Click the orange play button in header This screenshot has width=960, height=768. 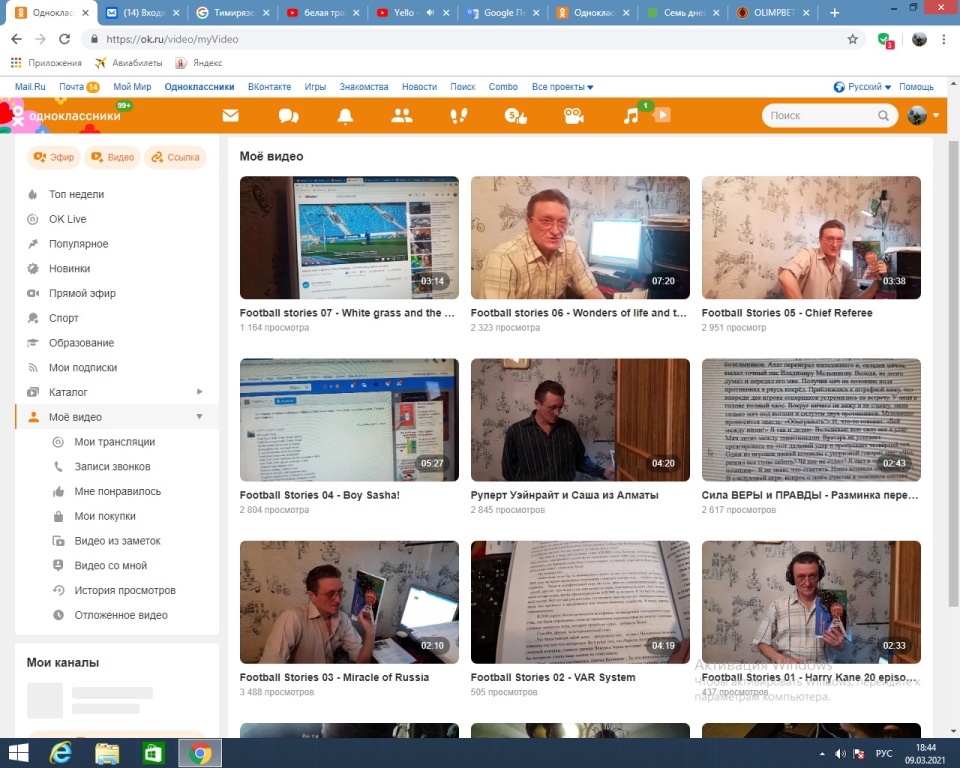[x=662, y=115]
